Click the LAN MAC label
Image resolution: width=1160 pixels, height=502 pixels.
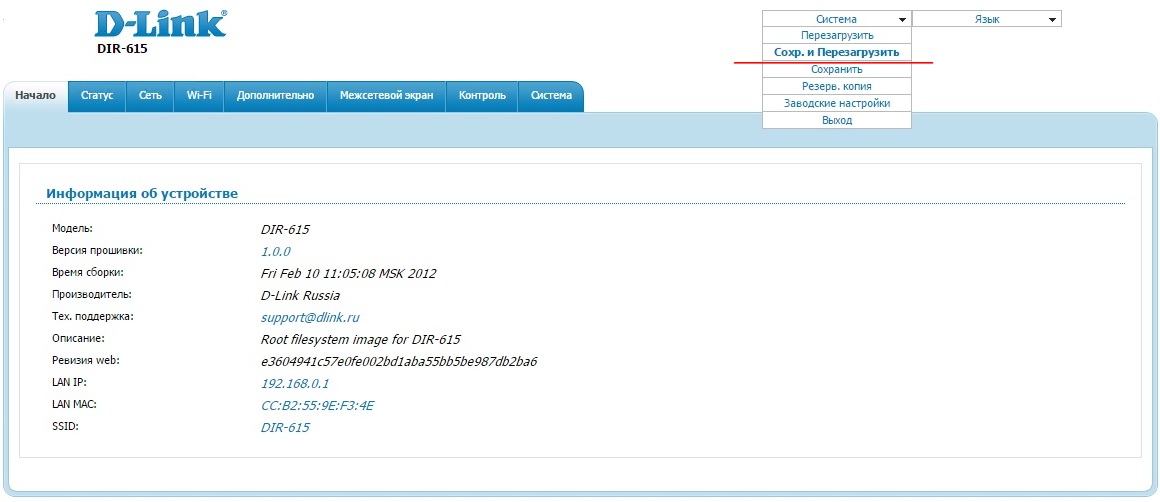(75, 405)
